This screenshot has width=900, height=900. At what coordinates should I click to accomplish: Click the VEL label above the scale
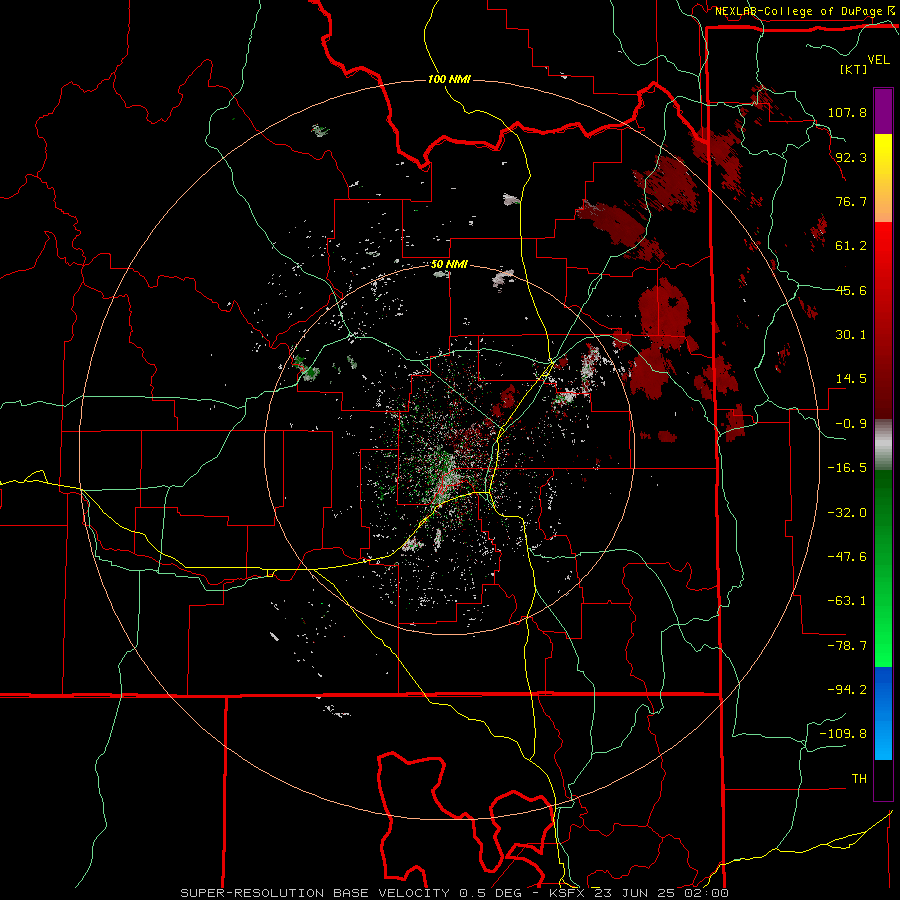[878, 60]
